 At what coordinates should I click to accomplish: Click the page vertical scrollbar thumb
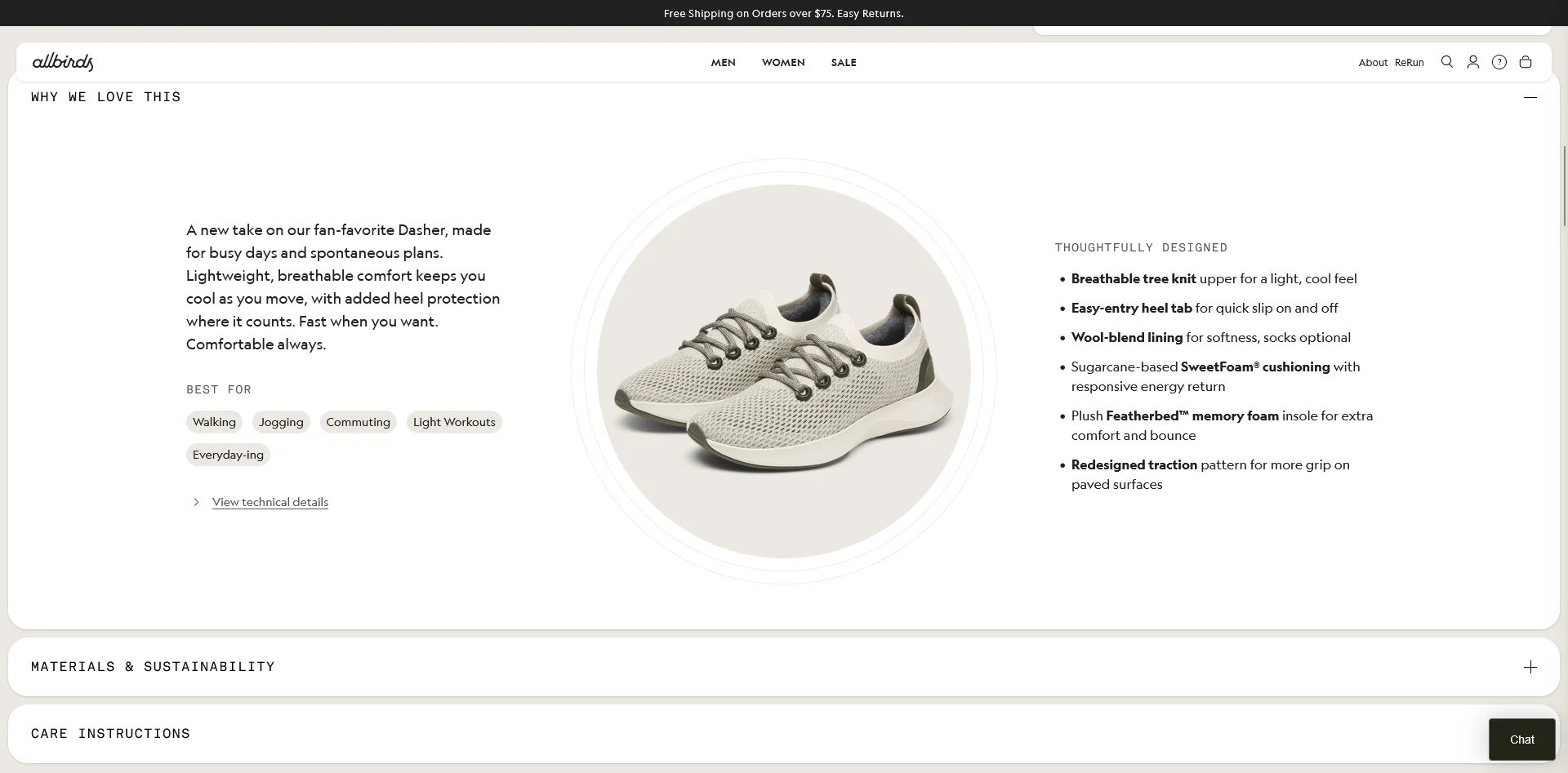point(1564,186)
